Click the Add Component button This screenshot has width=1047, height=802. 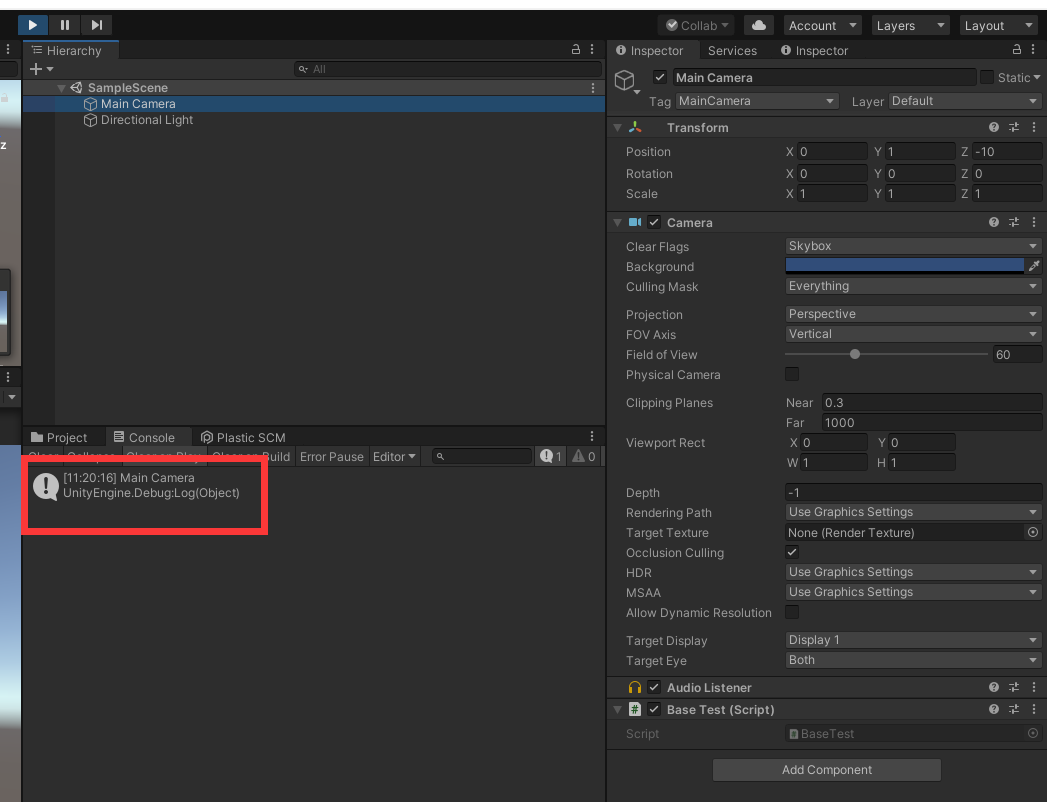click(827, 769)
